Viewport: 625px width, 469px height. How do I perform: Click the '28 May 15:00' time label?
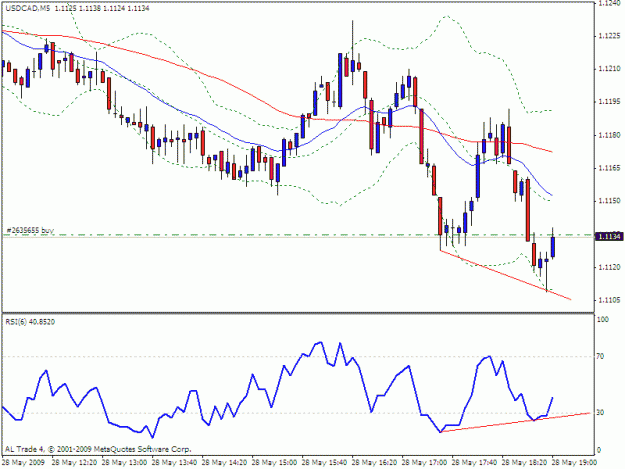[274, 463]
